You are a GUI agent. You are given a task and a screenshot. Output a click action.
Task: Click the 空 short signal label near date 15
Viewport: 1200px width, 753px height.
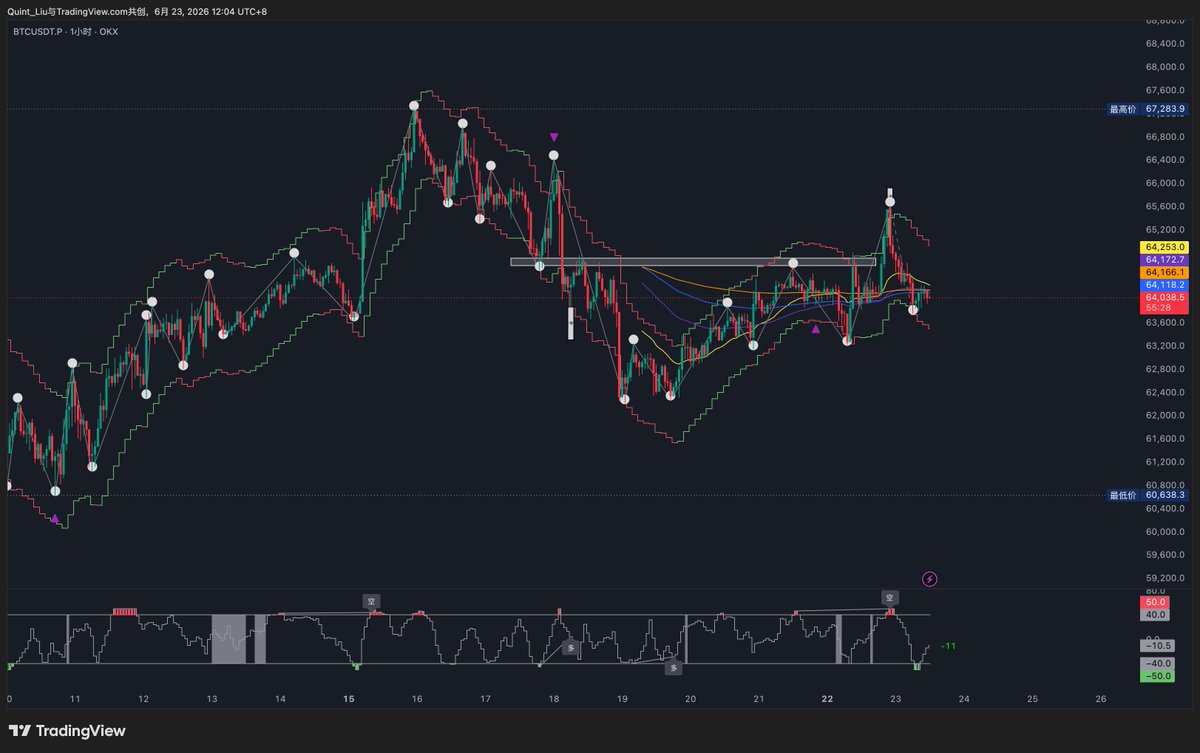372,601
